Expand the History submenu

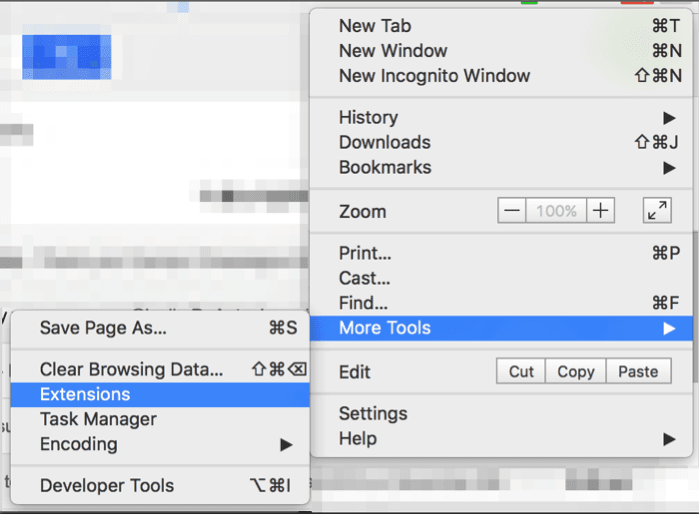(x=368, y=118)
